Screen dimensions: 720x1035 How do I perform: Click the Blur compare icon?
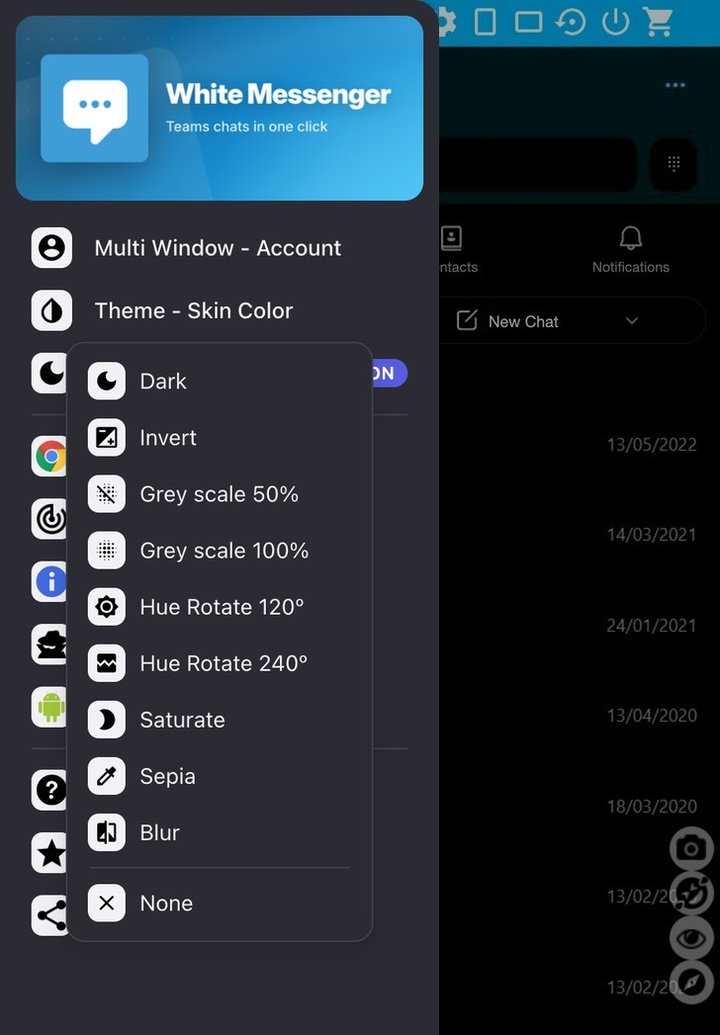106,832
